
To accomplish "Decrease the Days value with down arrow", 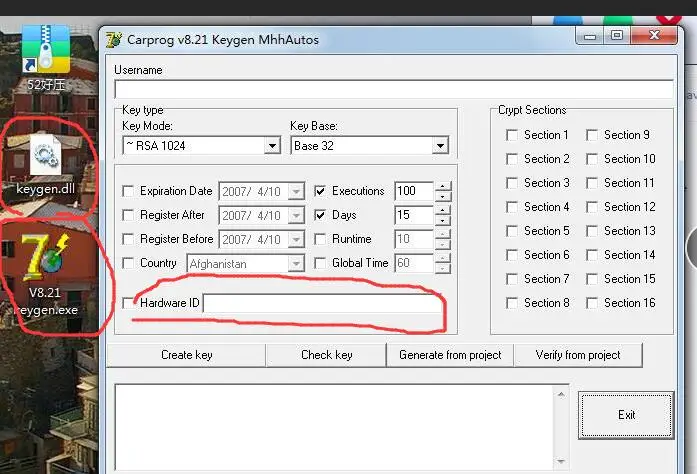I will coord(442,220).
